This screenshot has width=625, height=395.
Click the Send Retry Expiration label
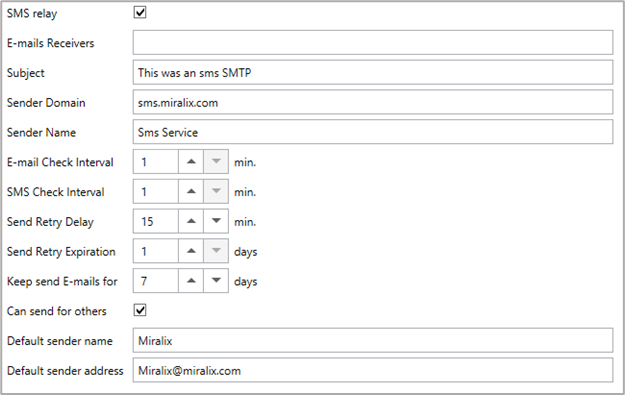click(x=61, y=252)
